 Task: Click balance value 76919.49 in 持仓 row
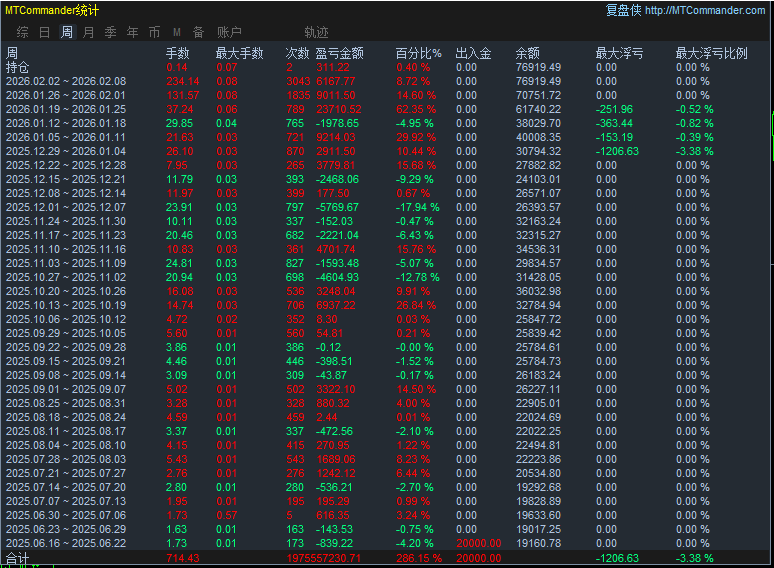(539, 67)
